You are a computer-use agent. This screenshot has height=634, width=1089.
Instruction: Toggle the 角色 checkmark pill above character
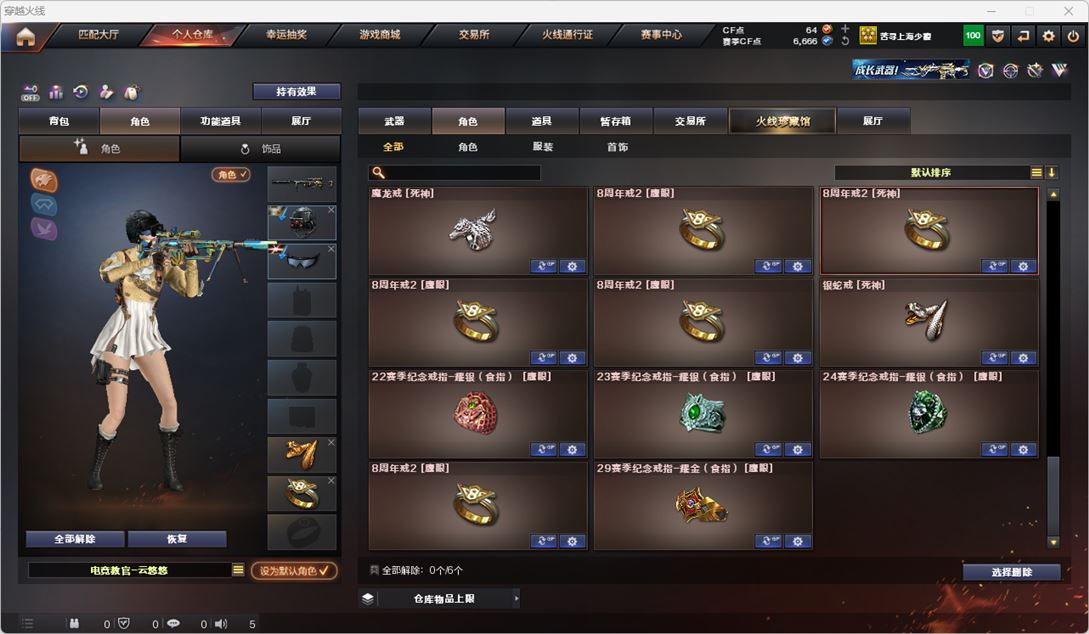click(231, 174)
